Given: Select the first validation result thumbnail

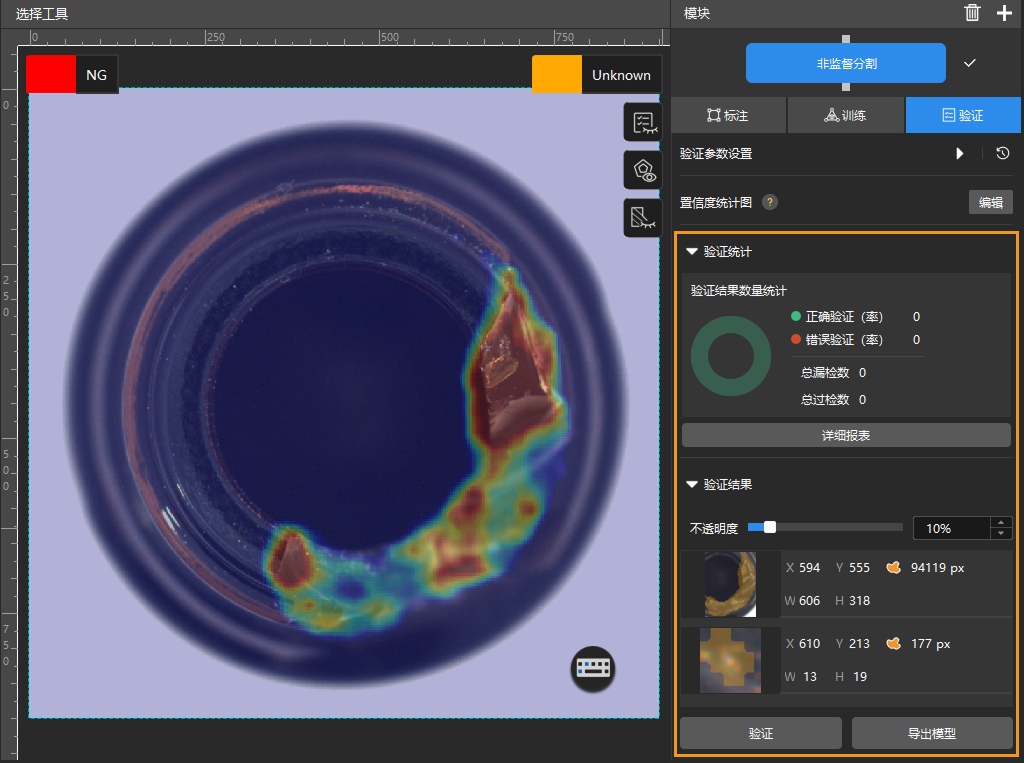Looking at the screenshot, I should [x=731, y=584].
